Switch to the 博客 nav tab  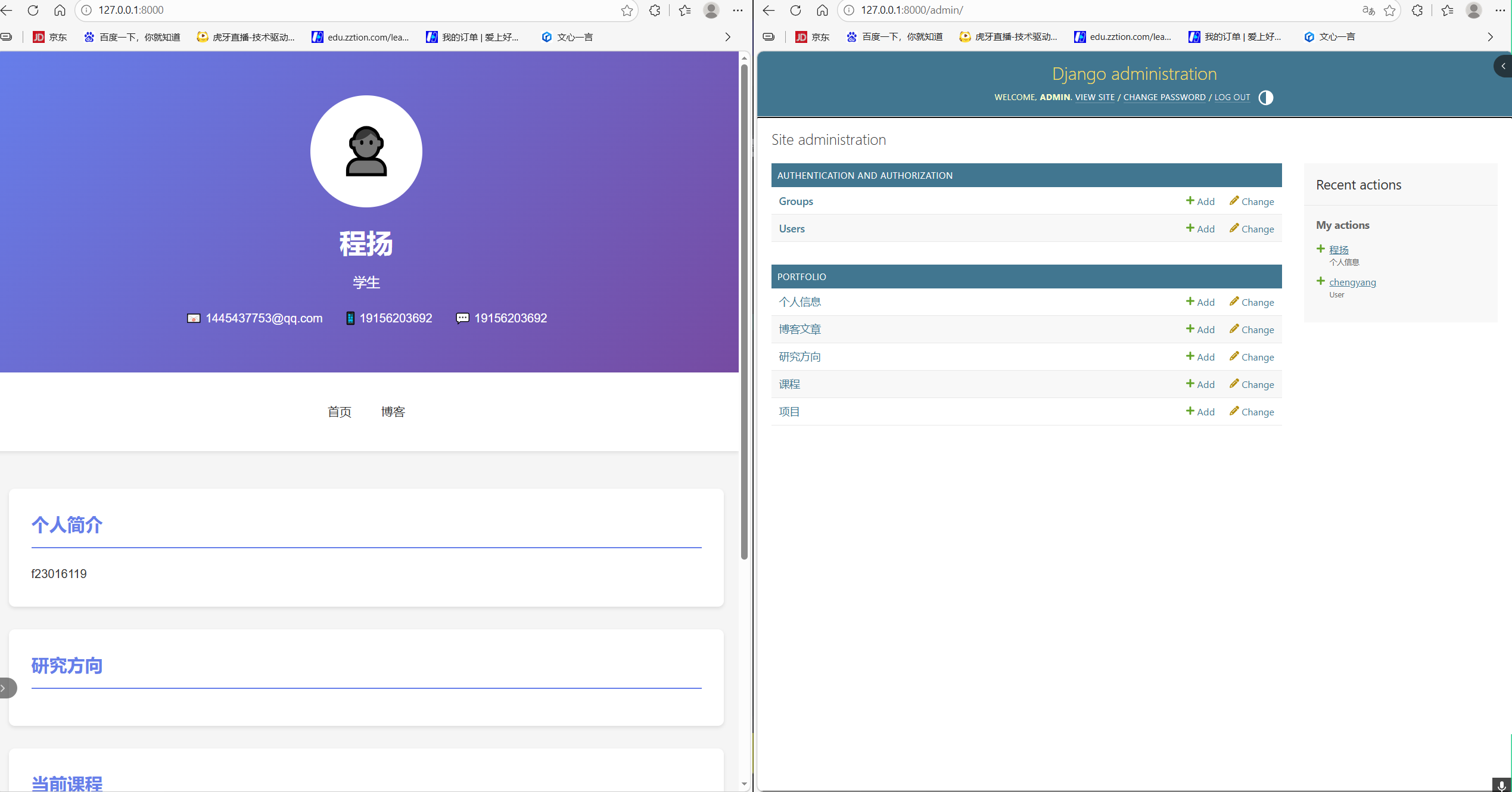(x=393, y=412)
